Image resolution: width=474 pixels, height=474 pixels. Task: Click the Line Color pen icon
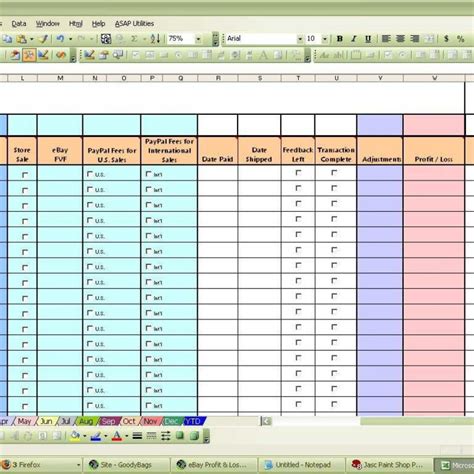[x=96, y=435]
